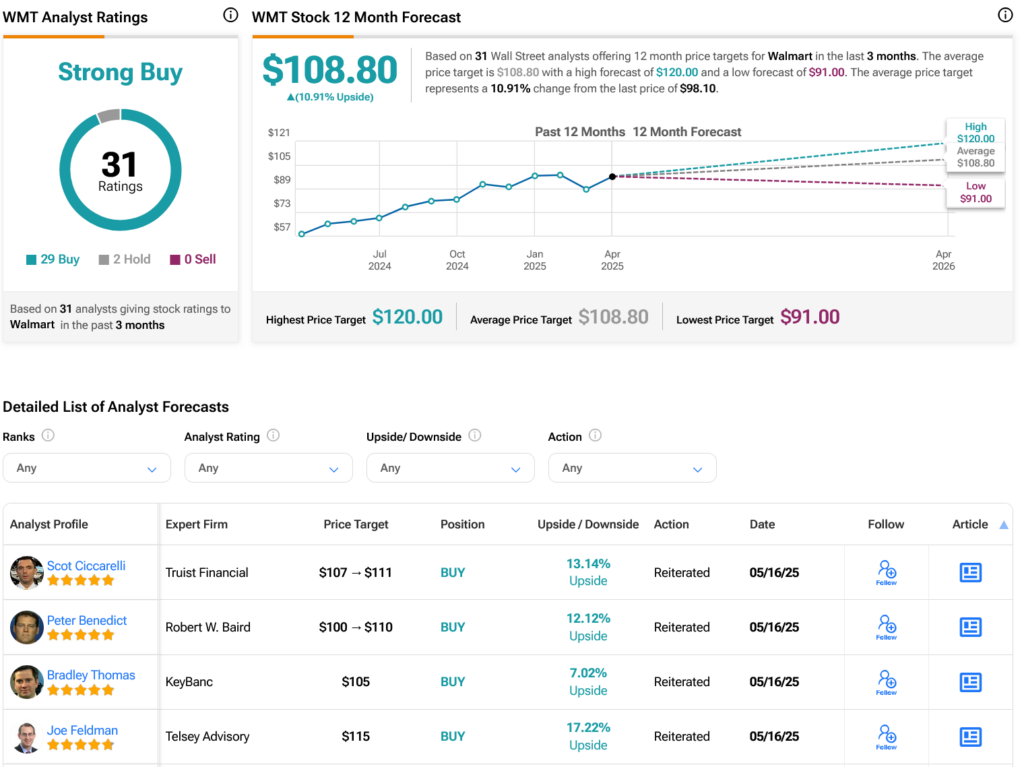Click the black current-price point on the chart

coord(612,176)
